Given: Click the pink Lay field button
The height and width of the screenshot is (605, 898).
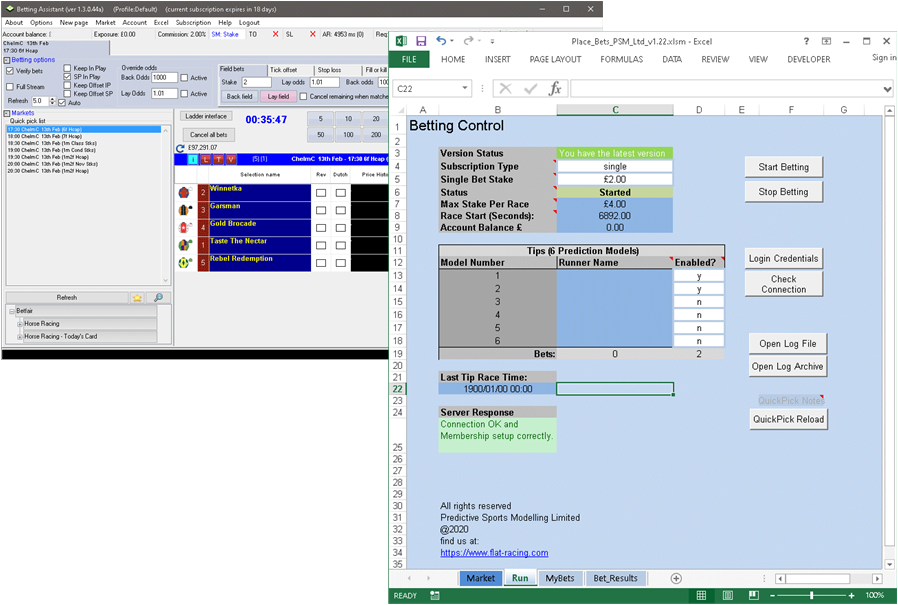Looking at the screenshot, I should tap(278, 96).
